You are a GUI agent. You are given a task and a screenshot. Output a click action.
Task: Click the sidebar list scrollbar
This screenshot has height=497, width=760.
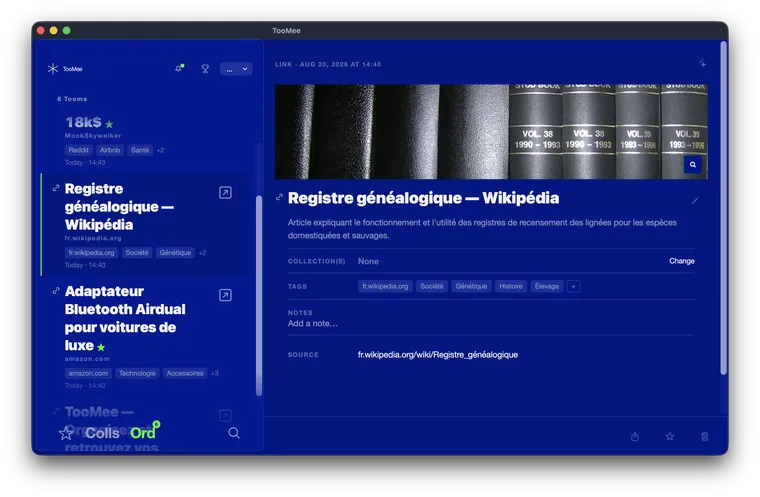point(259,296)
